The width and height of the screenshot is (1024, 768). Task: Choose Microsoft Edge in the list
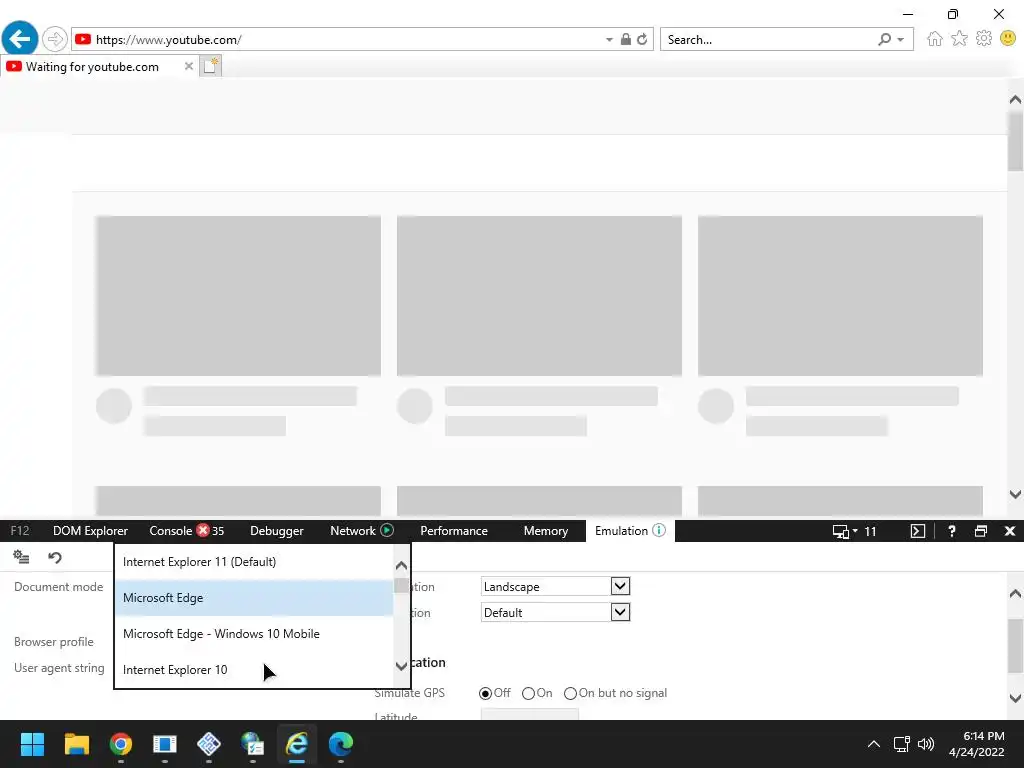[255, 598]
